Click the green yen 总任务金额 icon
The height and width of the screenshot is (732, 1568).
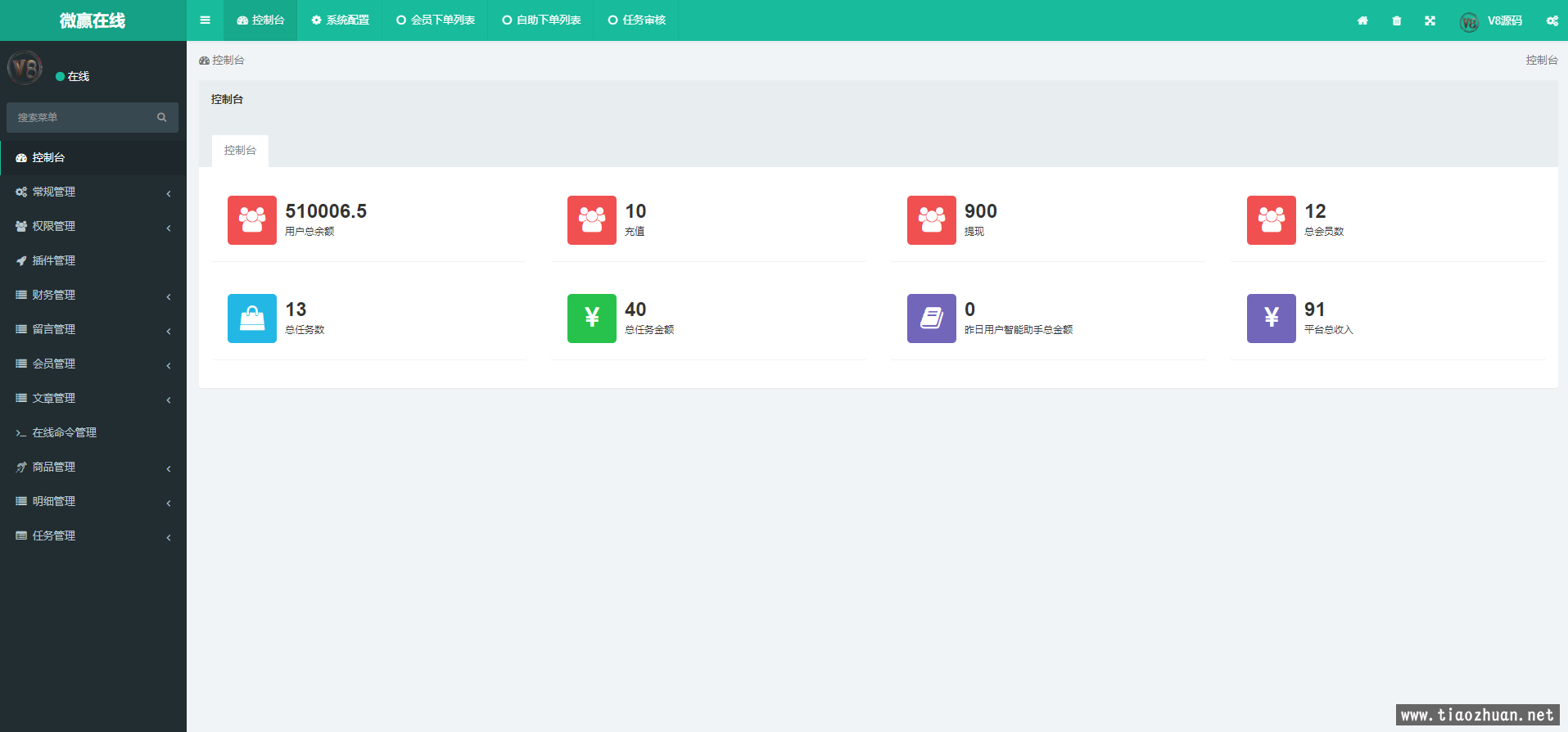pos(592,319)
